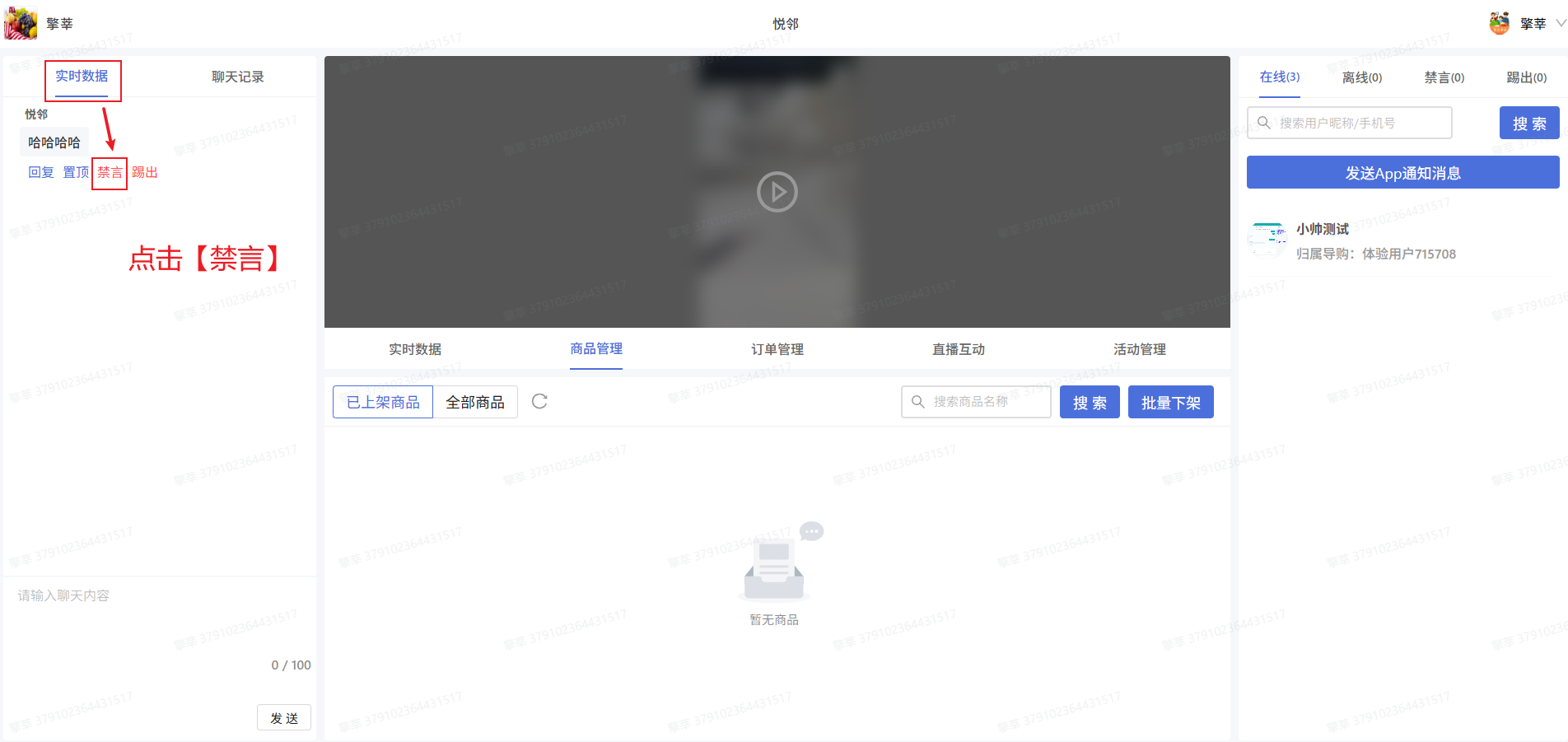
Task: Click the 批量下架 button
Action: pos(1170,402)
